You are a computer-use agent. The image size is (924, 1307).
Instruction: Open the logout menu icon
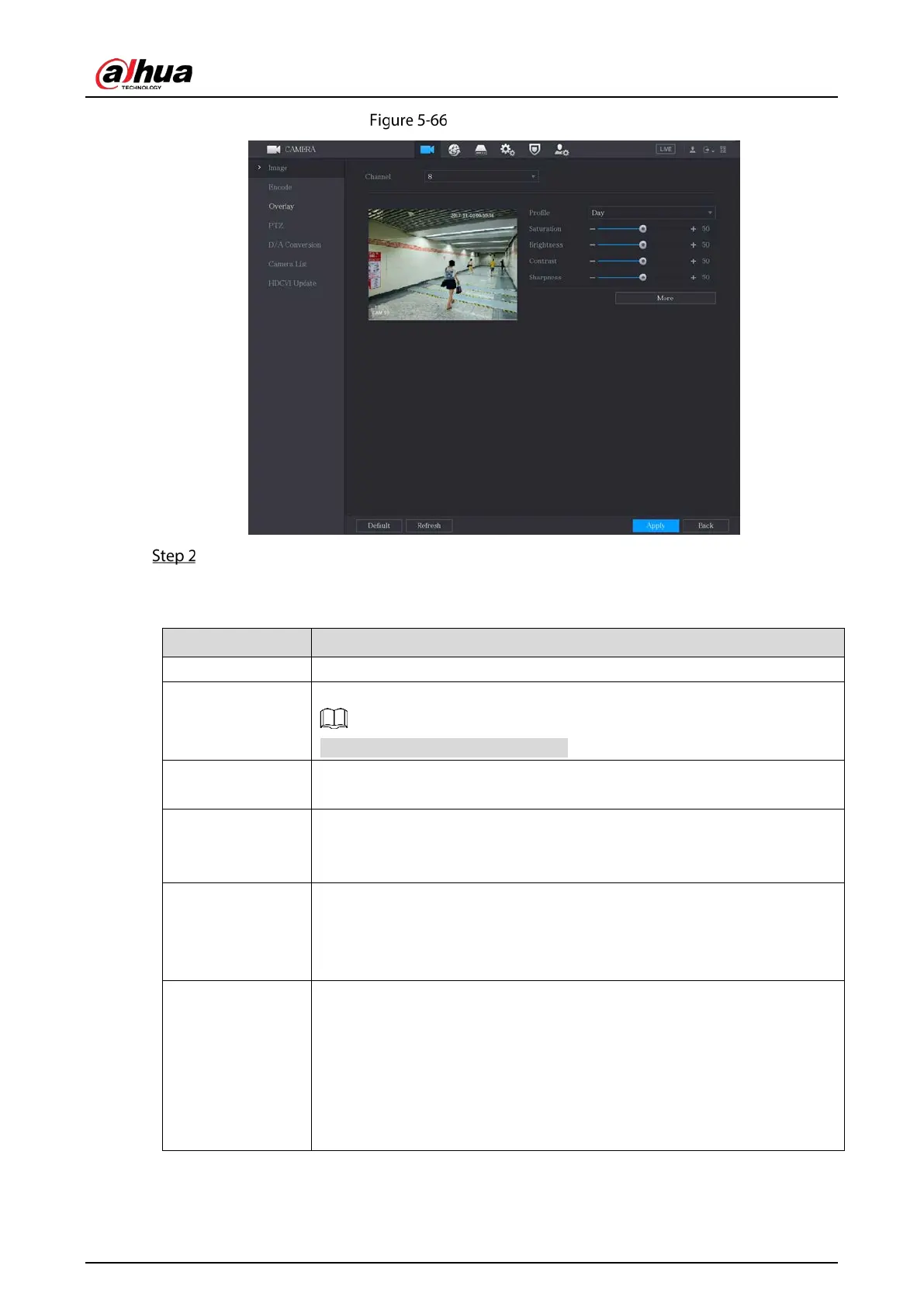point(708,150)
